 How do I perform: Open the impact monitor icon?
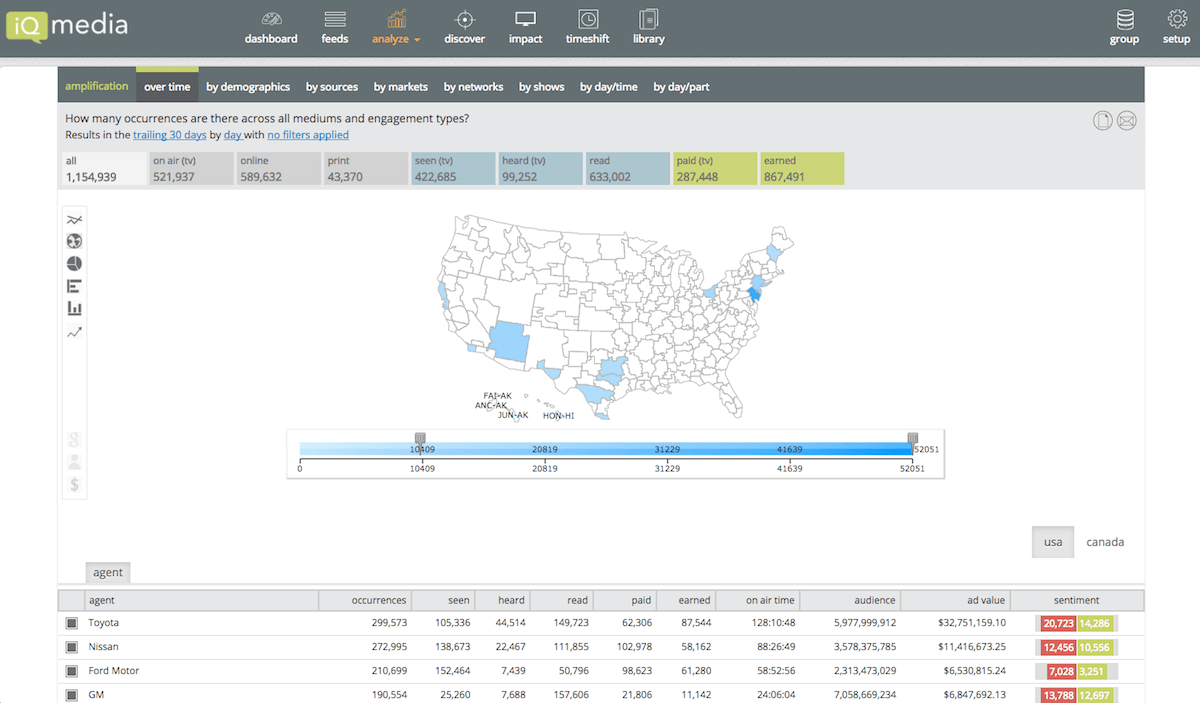tap(525, 19)
